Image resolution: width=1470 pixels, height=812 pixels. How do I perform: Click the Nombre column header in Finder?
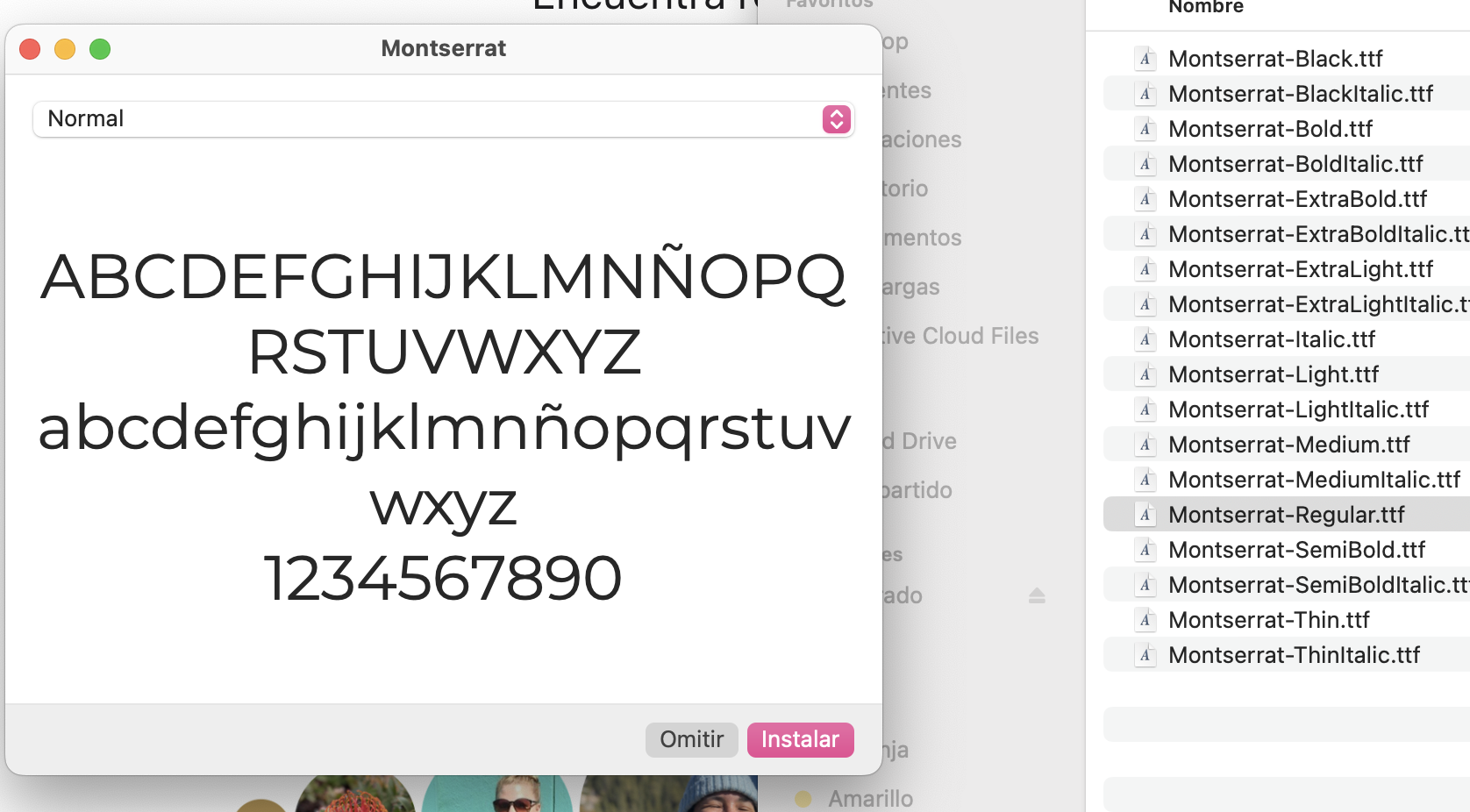[x=1206, y=7]
